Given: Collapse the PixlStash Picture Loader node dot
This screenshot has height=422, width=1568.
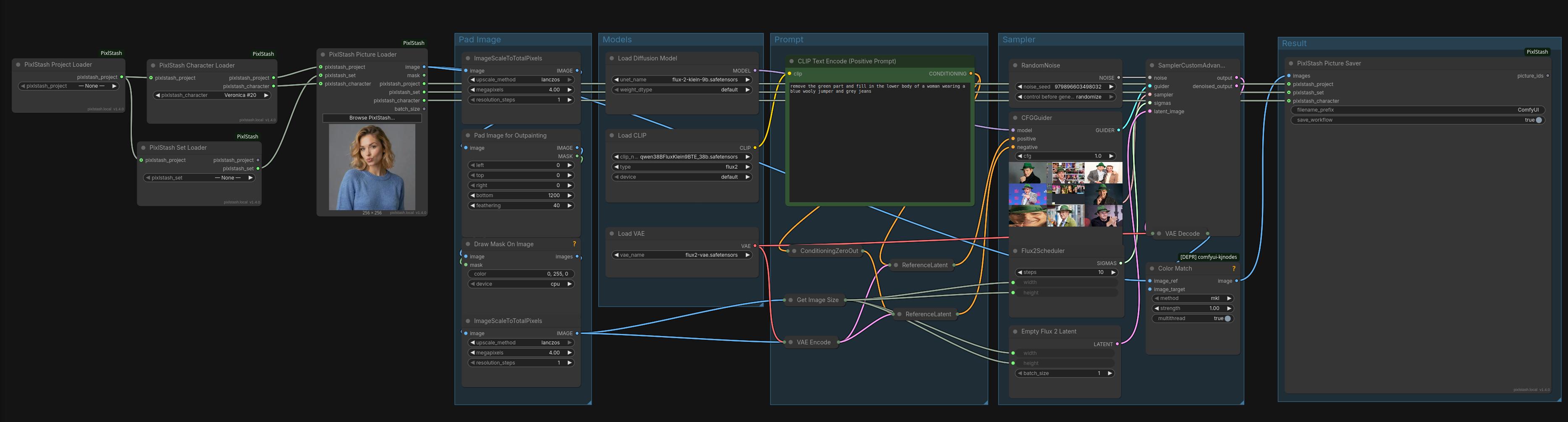Looking at the screenshot, I should pos(323,54).
